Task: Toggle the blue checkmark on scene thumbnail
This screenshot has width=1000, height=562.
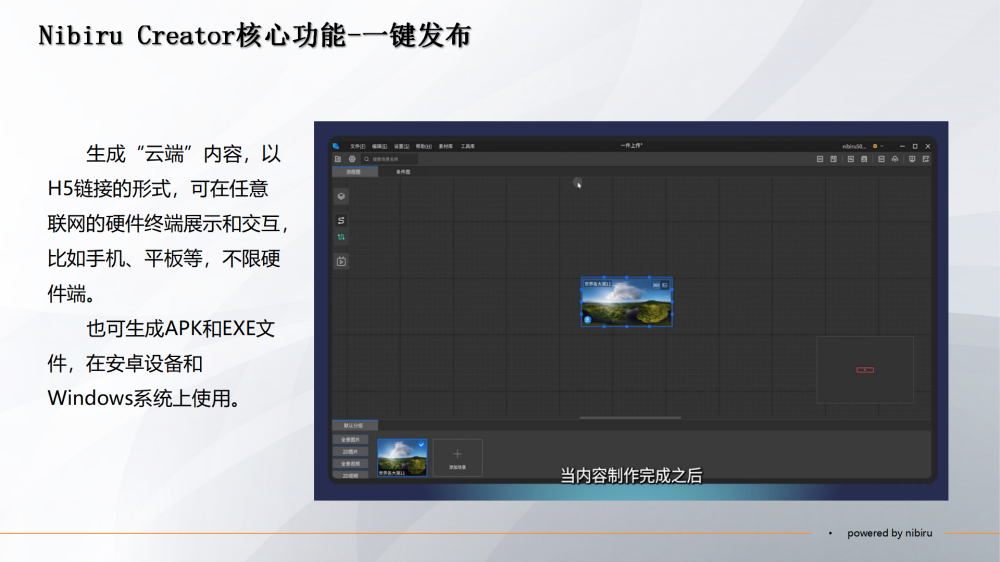Action: [x=422, y=444]
